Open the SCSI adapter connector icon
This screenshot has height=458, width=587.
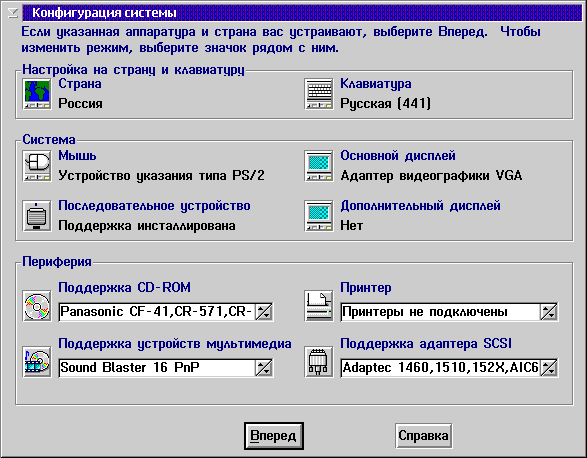pos(319,362)
